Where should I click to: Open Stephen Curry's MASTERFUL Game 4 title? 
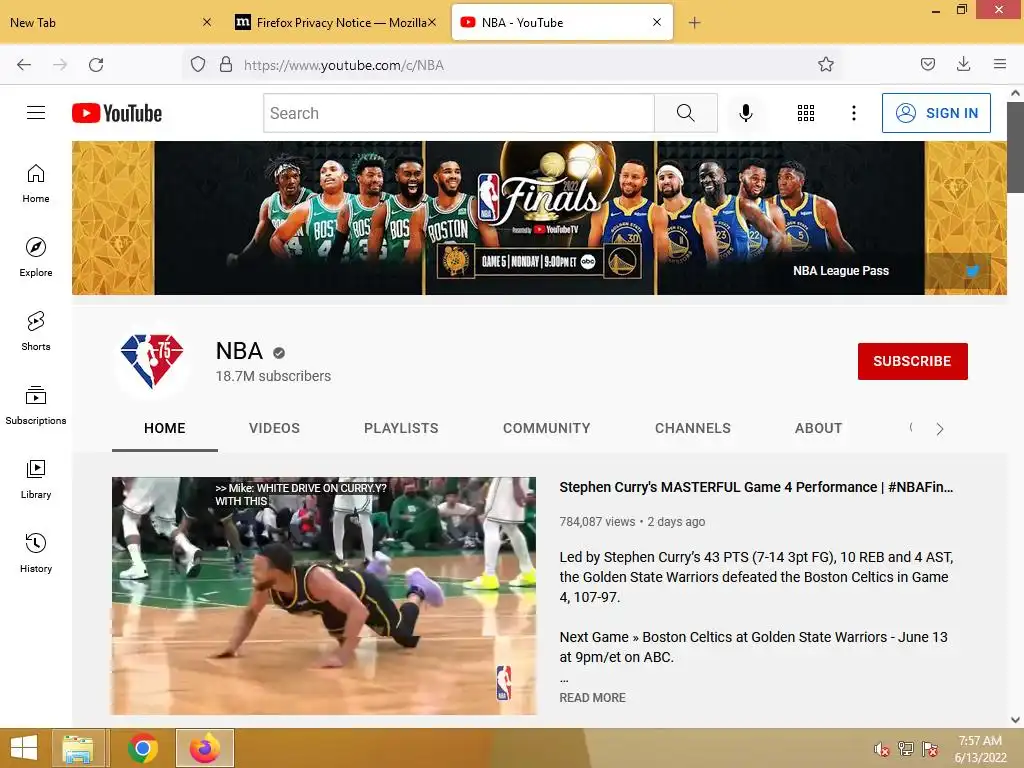point(756,487)
